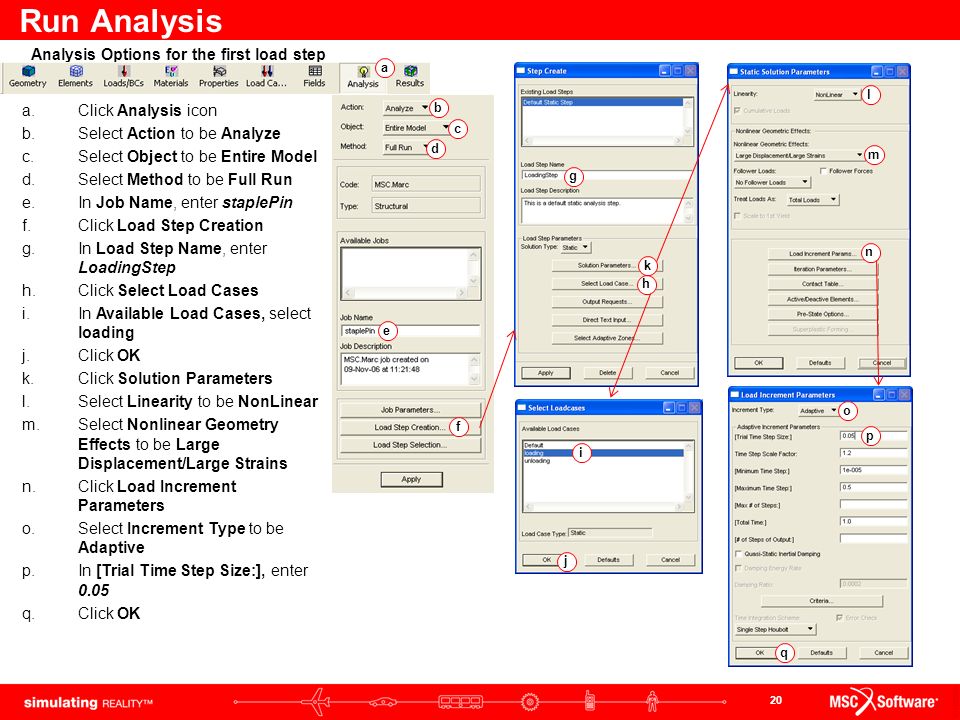
Task: Click the Direct Text Input button
Action: [607, 320]
